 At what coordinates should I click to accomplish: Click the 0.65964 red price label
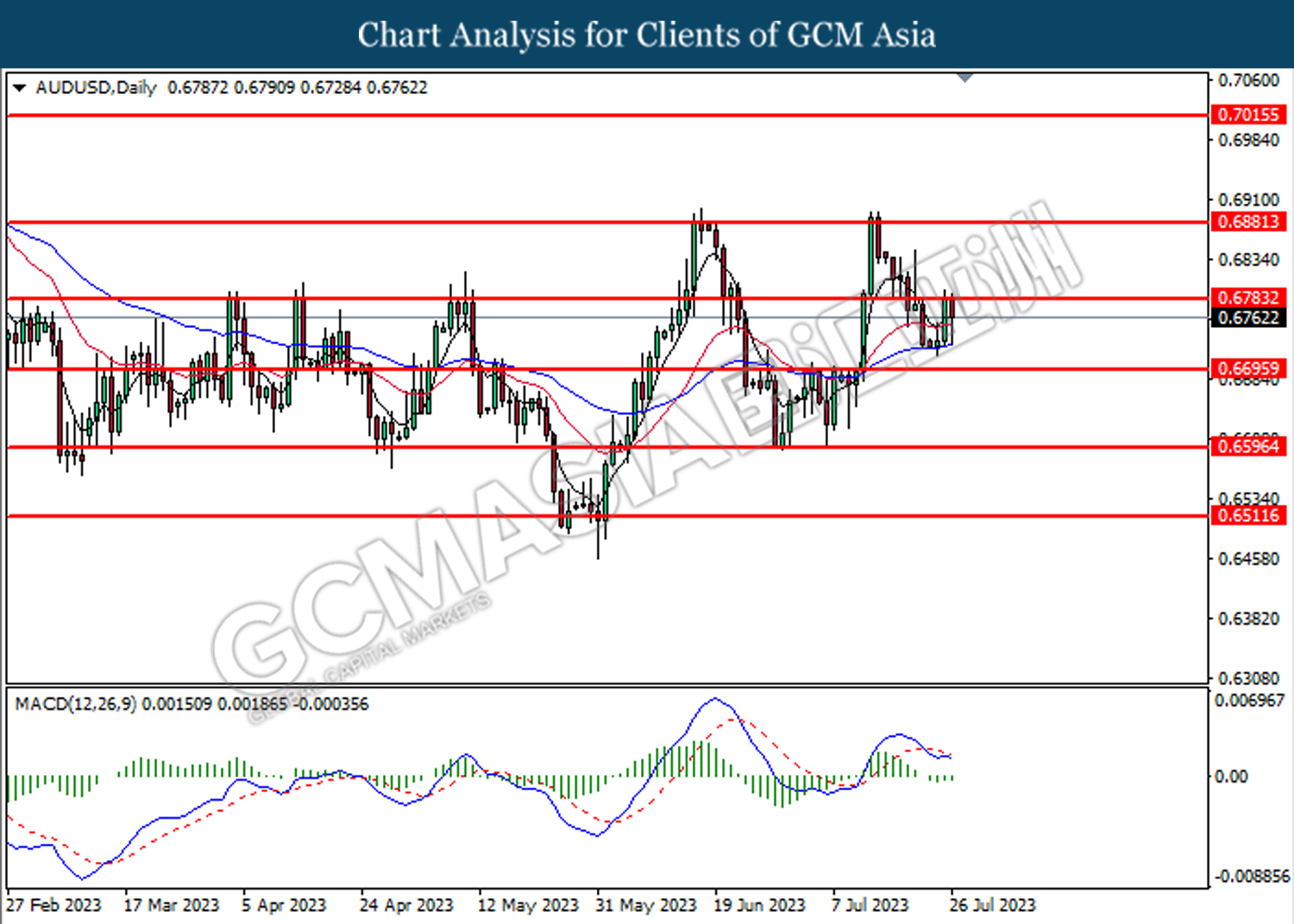point(1248,447)
